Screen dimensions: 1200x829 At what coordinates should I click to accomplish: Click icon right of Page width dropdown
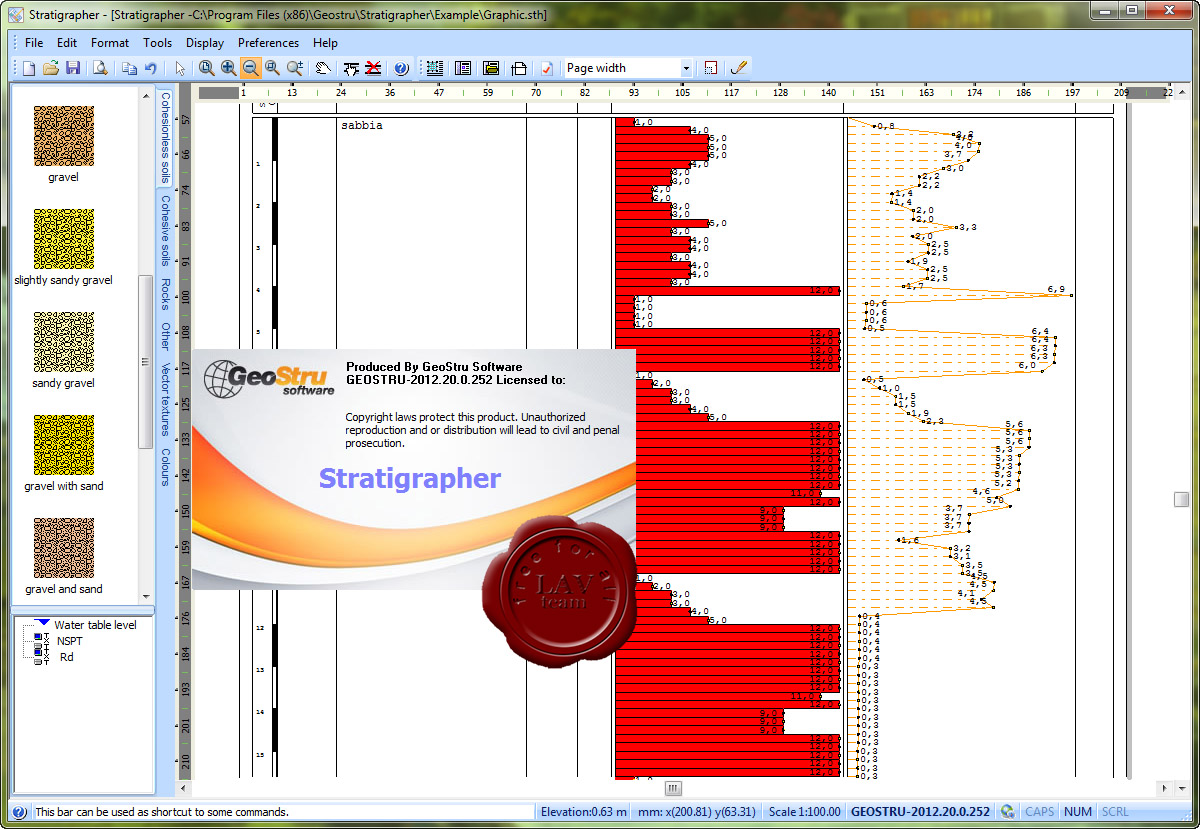click(711, 68)
